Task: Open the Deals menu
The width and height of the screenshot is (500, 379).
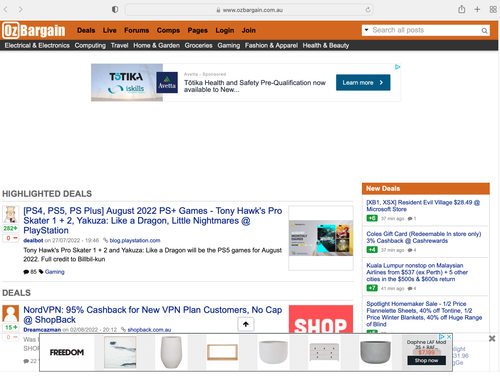Action: (x=86, y=30)
